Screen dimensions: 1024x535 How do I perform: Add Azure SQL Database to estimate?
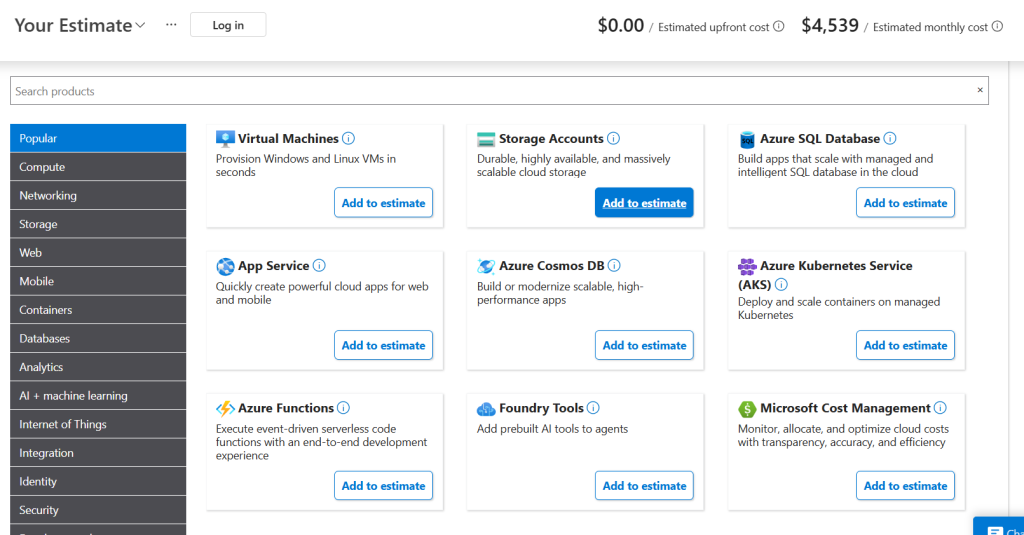[905, 203]
